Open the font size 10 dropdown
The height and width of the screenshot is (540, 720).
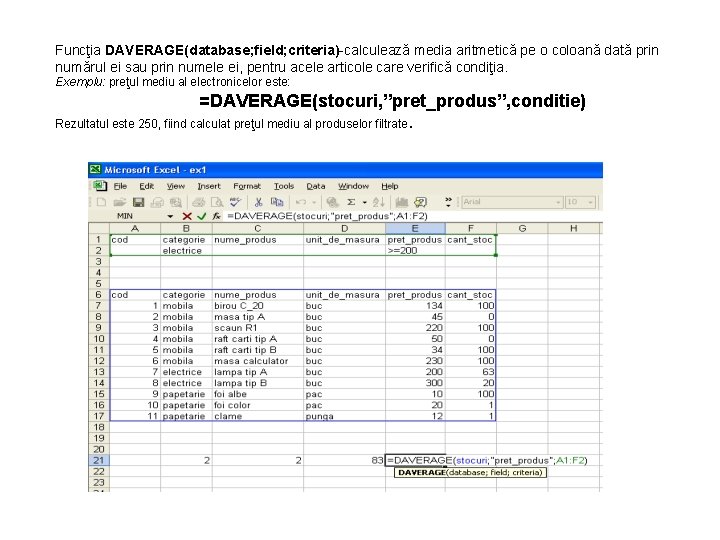pos(591,202)
